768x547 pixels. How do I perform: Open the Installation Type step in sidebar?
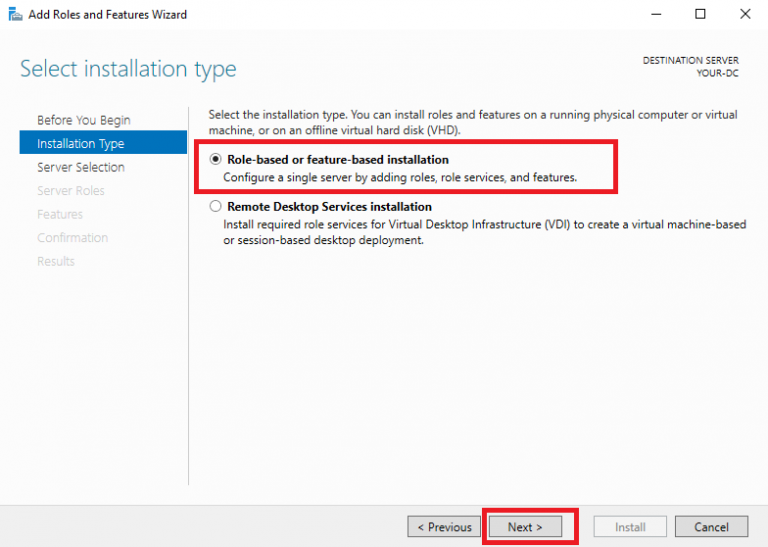click(x=81, y=144)
